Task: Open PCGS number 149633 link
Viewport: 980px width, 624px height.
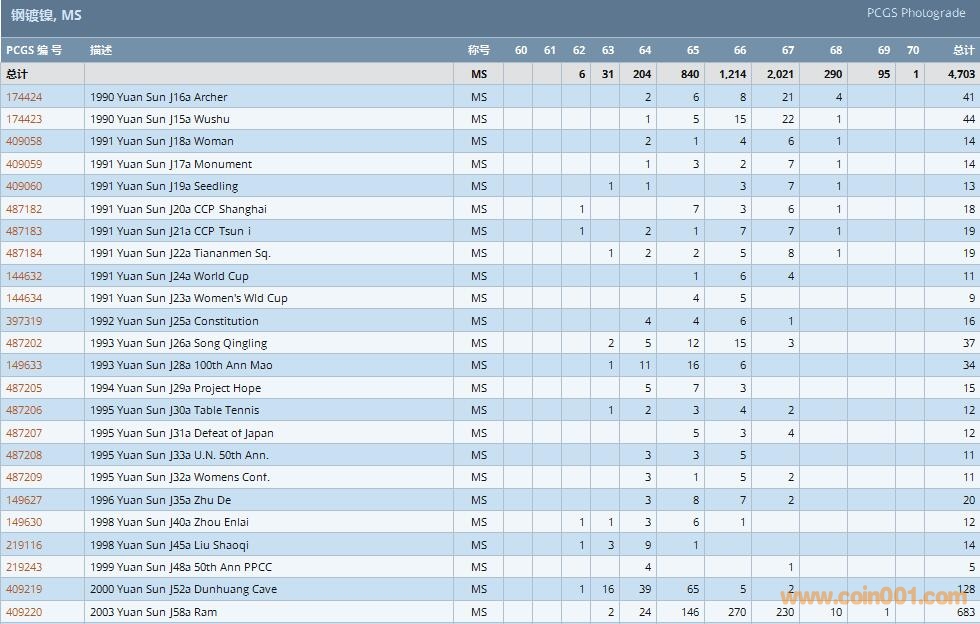Action: pyautogui.click(x=24, y=365)
